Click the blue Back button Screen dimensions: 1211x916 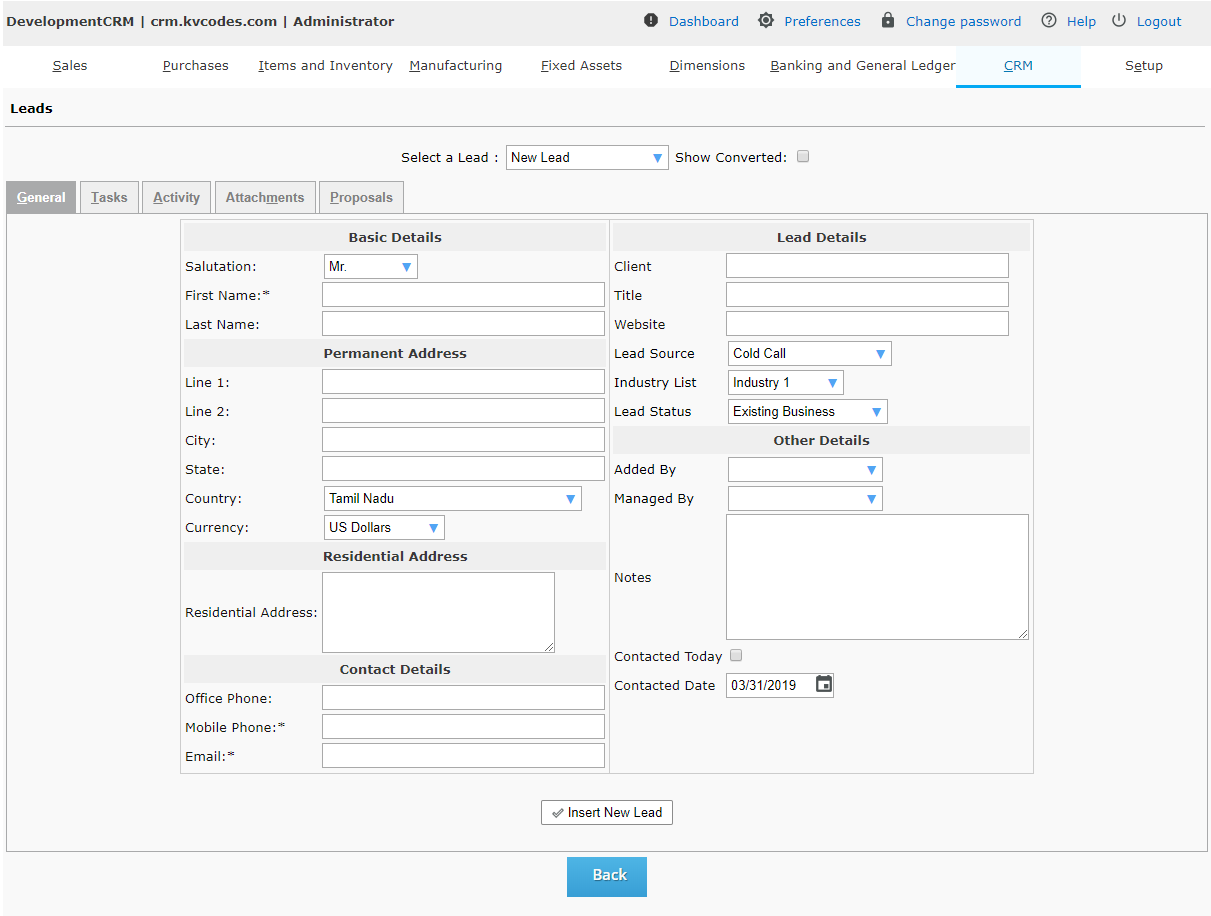(607, 876)
